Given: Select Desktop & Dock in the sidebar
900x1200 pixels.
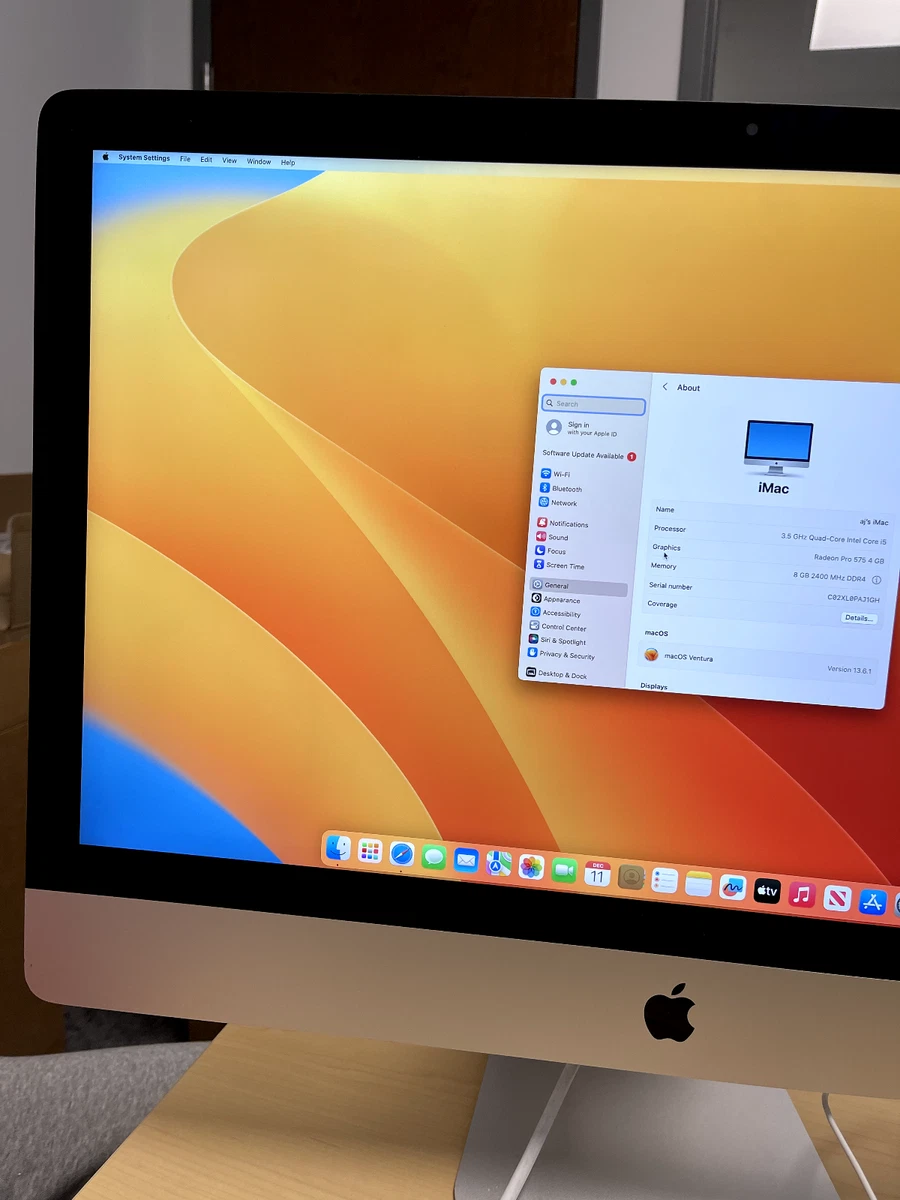Looking at the screenshot, I should point(564,675).
